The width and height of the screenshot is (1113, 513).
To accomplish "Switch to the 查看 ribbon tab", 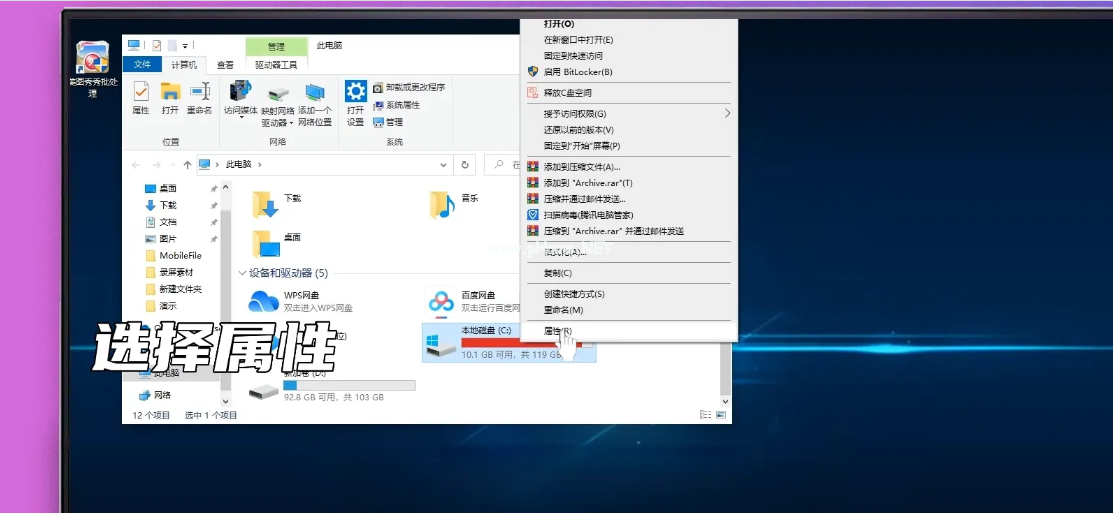I will pos(226,65).
